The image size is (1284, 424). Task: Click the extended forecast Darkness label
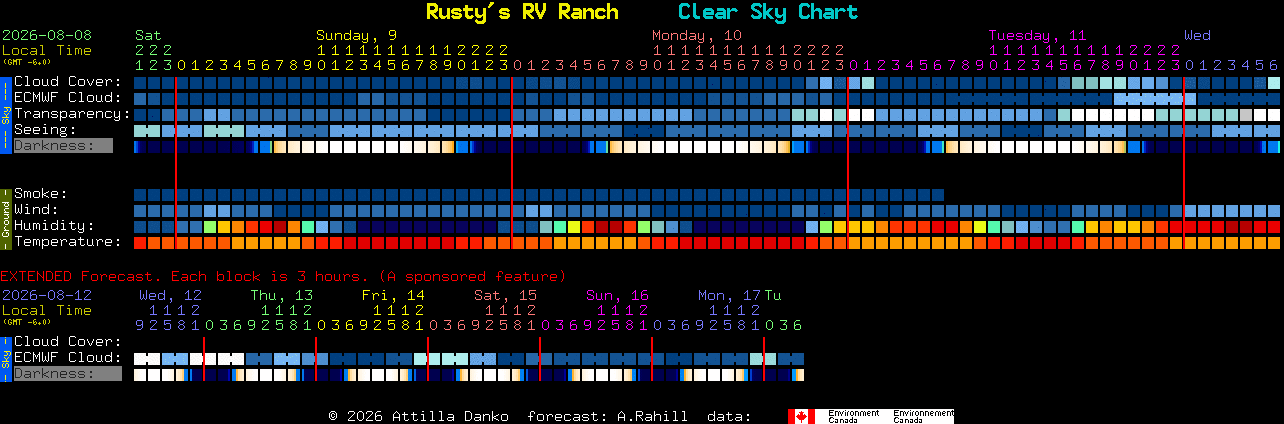(67, 374)
